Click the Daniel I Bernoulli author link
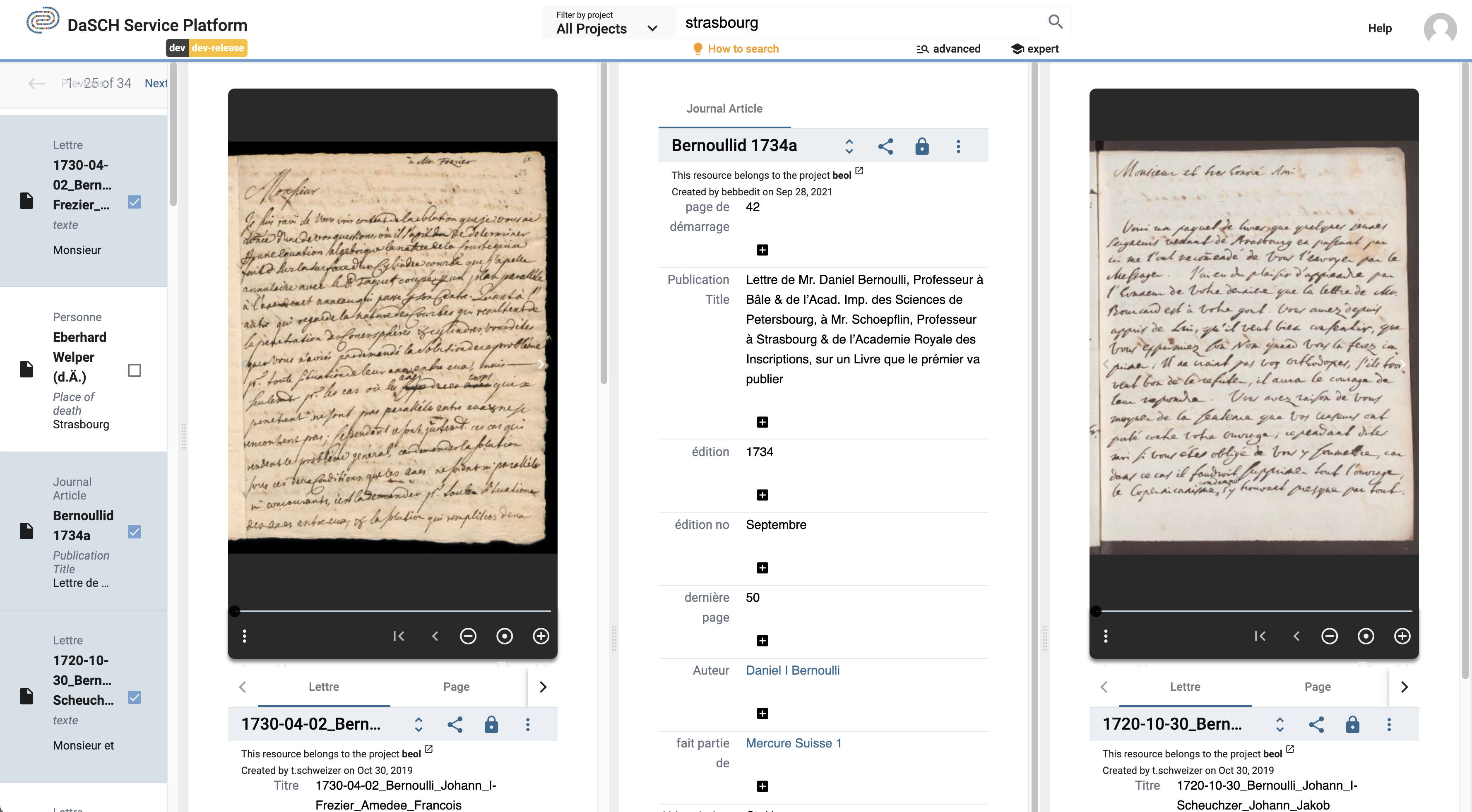 [794, 669]
